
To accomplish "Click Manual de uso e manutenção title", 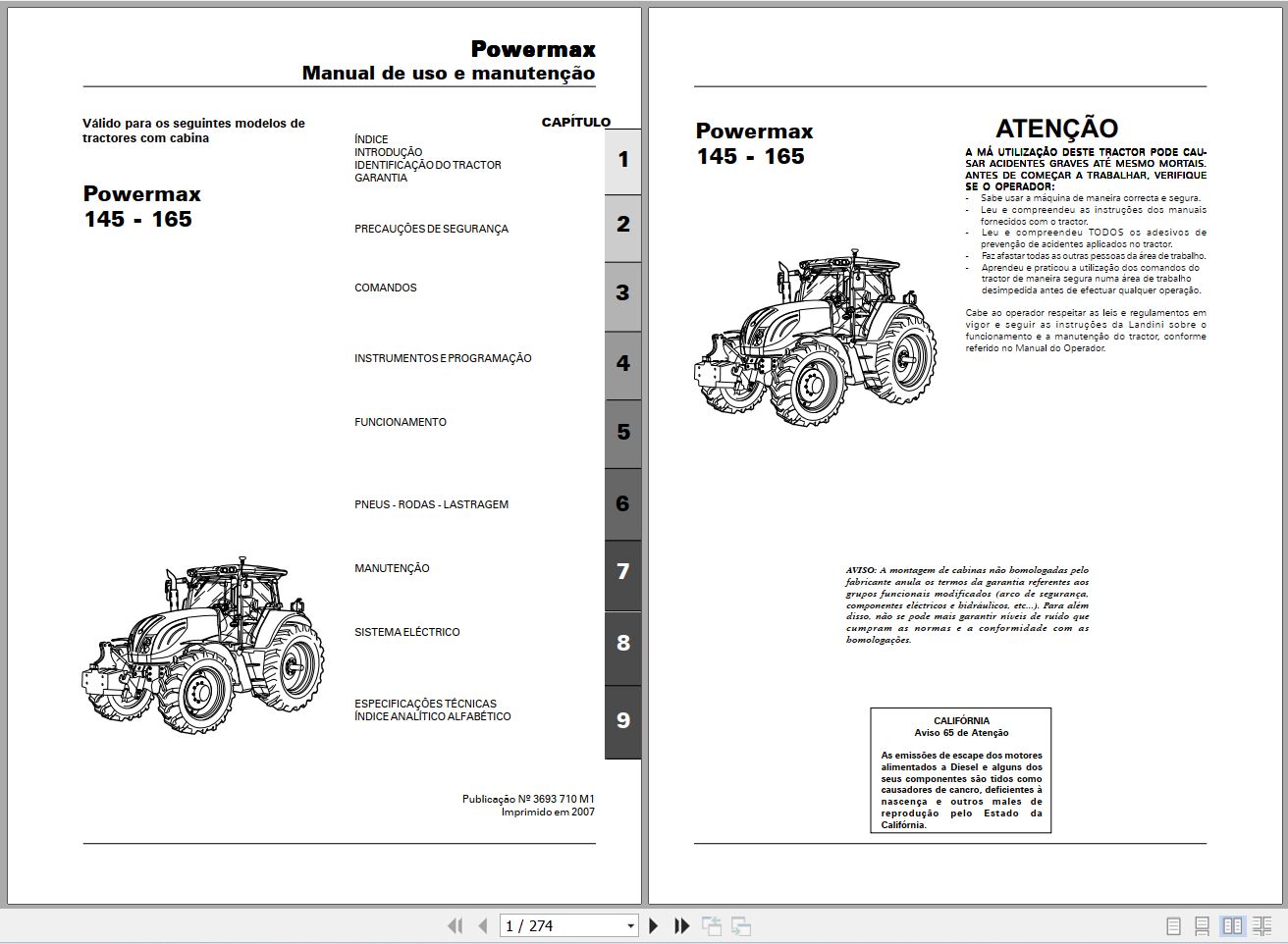I will 449,73.
